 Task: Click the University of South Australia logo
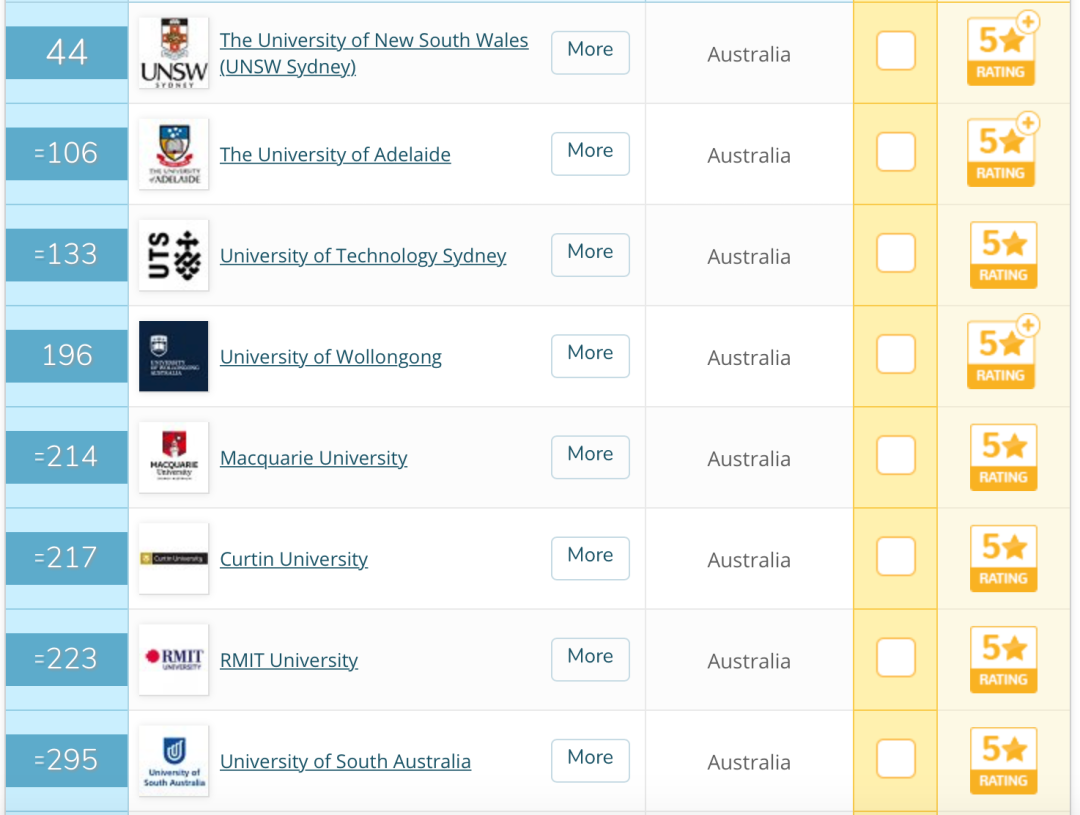(174, 760)
